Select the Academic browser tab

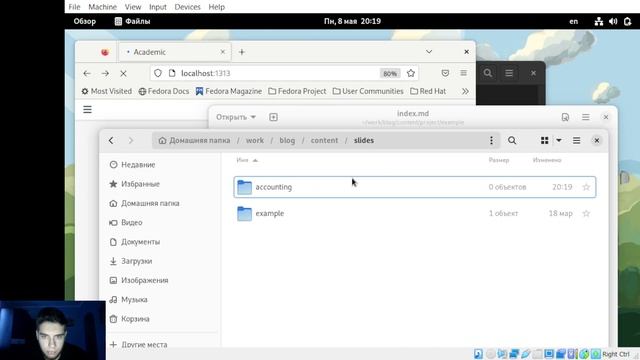click(175, 52)
